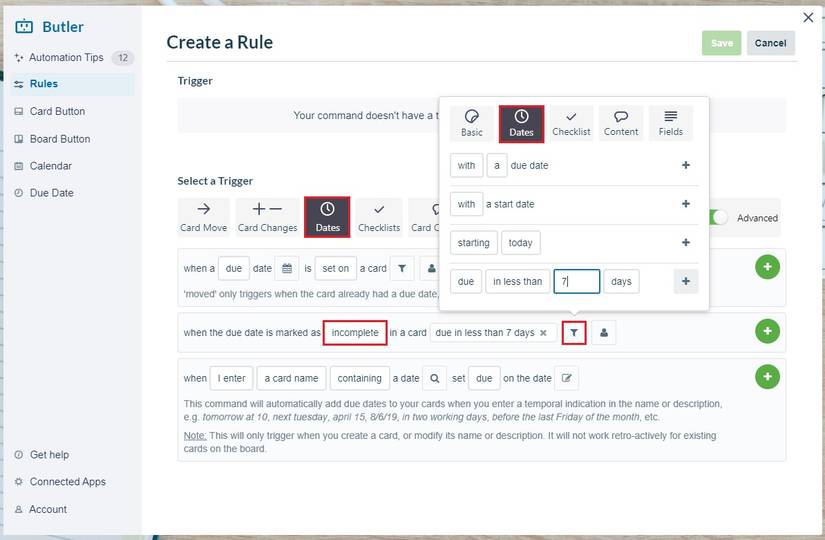
Task: Add the 'due in less than' filter
Action: pos(686,282)
